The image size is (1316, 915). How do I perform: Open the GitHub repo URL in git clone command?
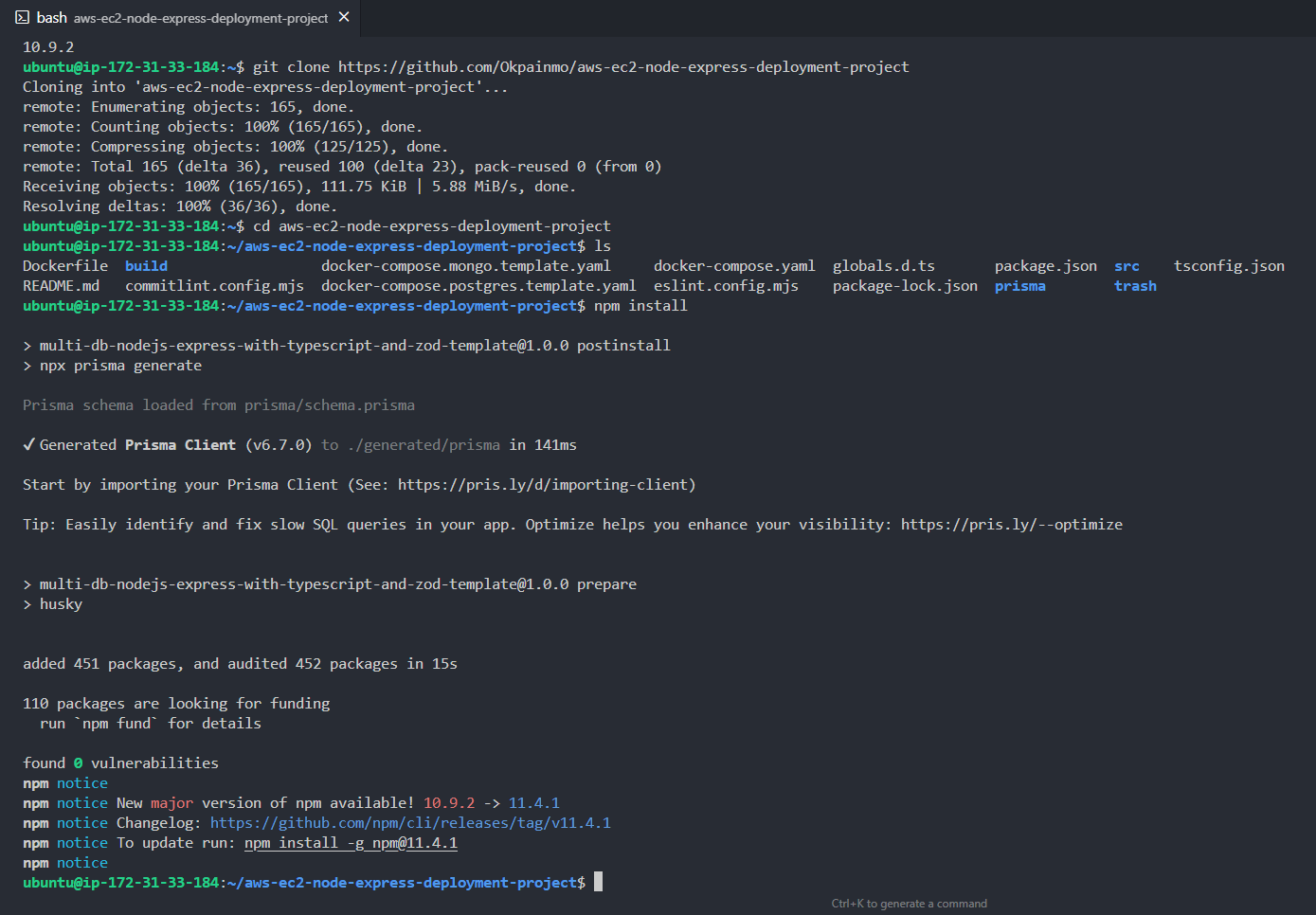(622, 67)
